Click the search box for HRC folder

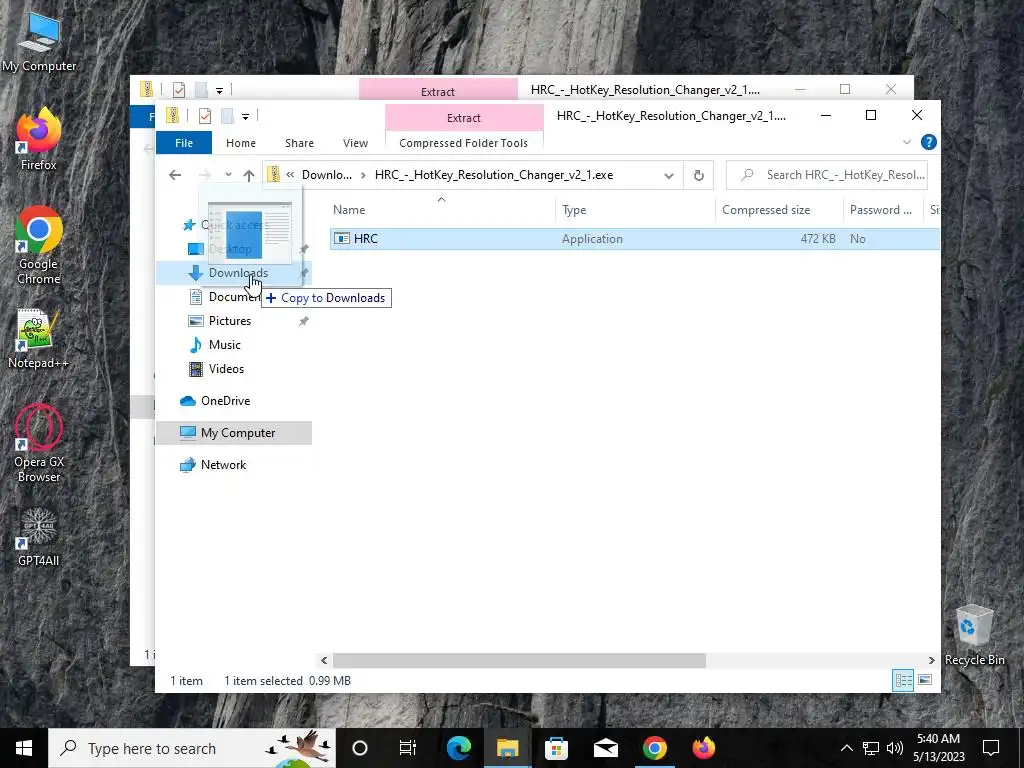coord(827,175)
